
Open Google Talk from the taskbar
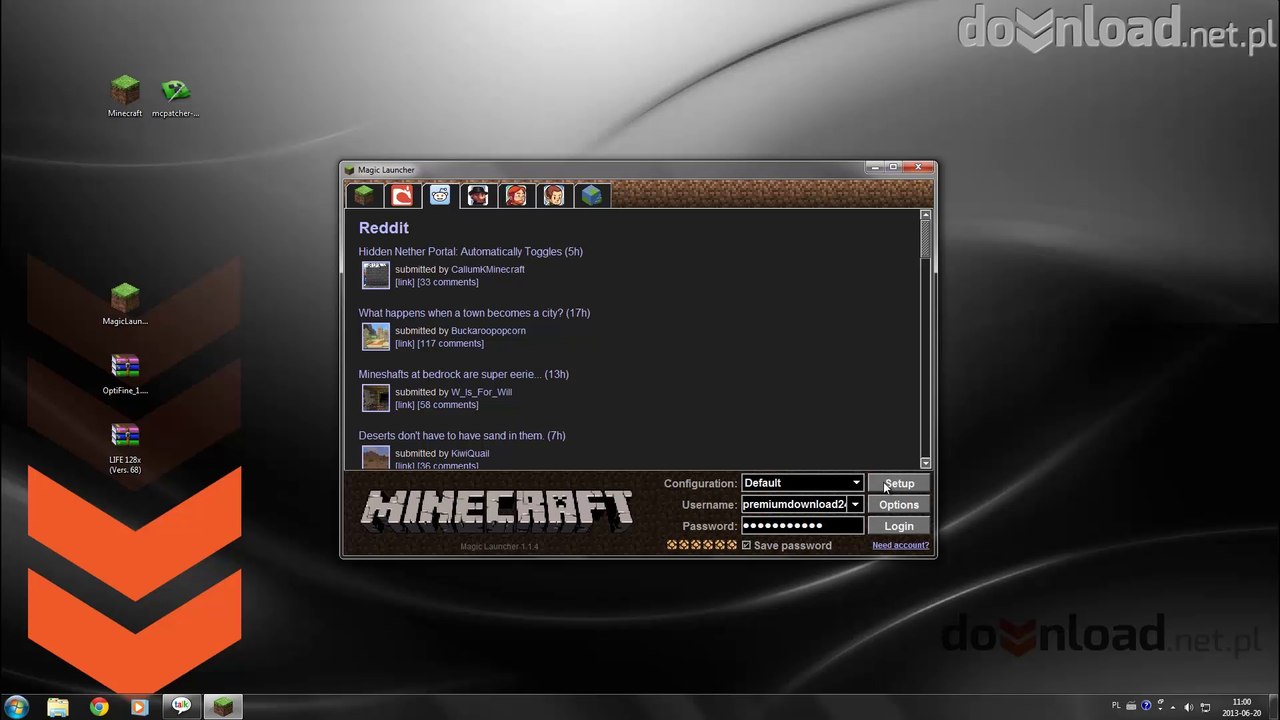[x=181, y=707]
